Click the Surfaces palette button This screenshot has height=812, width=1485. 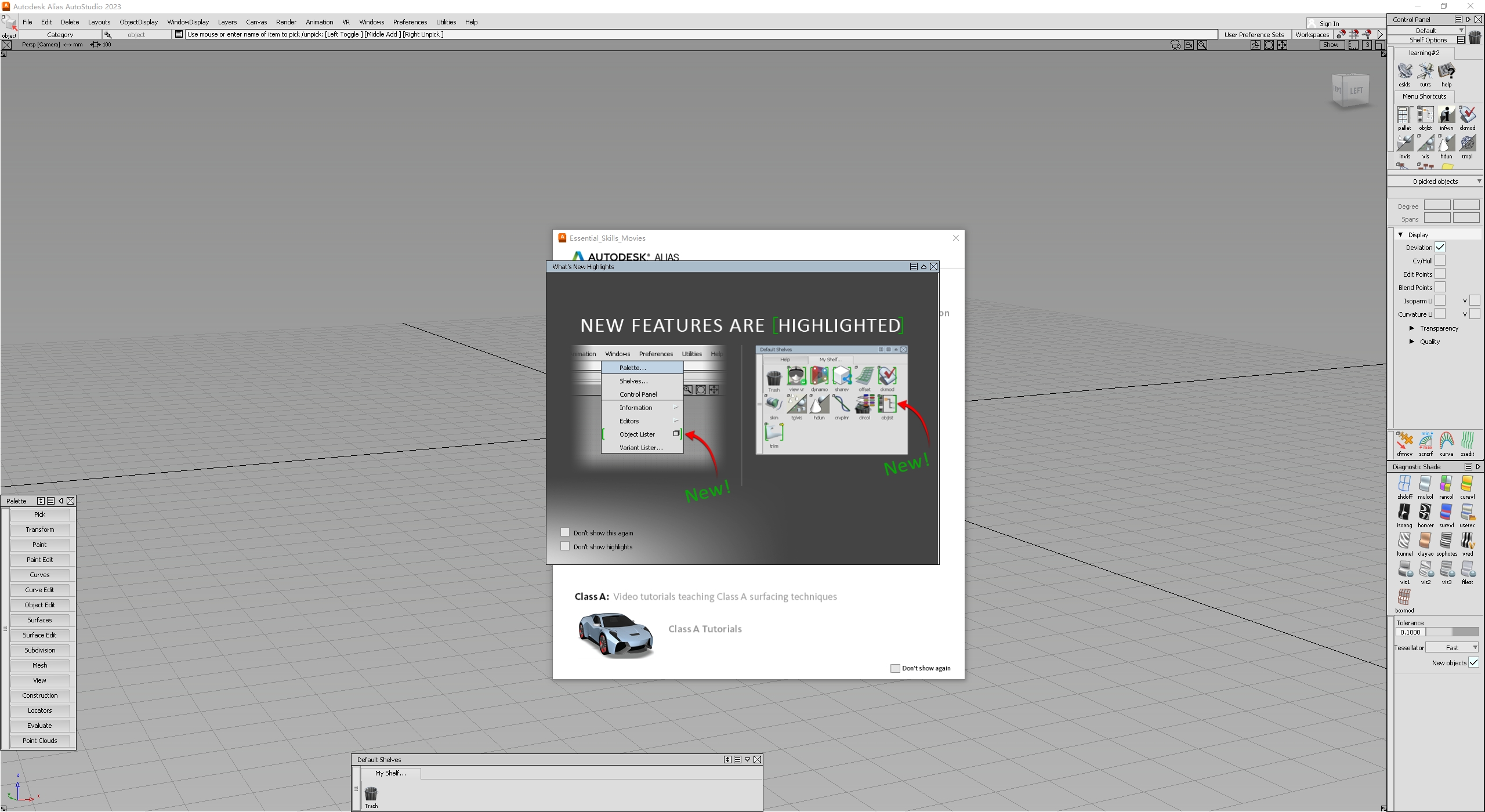click(39, 620)
